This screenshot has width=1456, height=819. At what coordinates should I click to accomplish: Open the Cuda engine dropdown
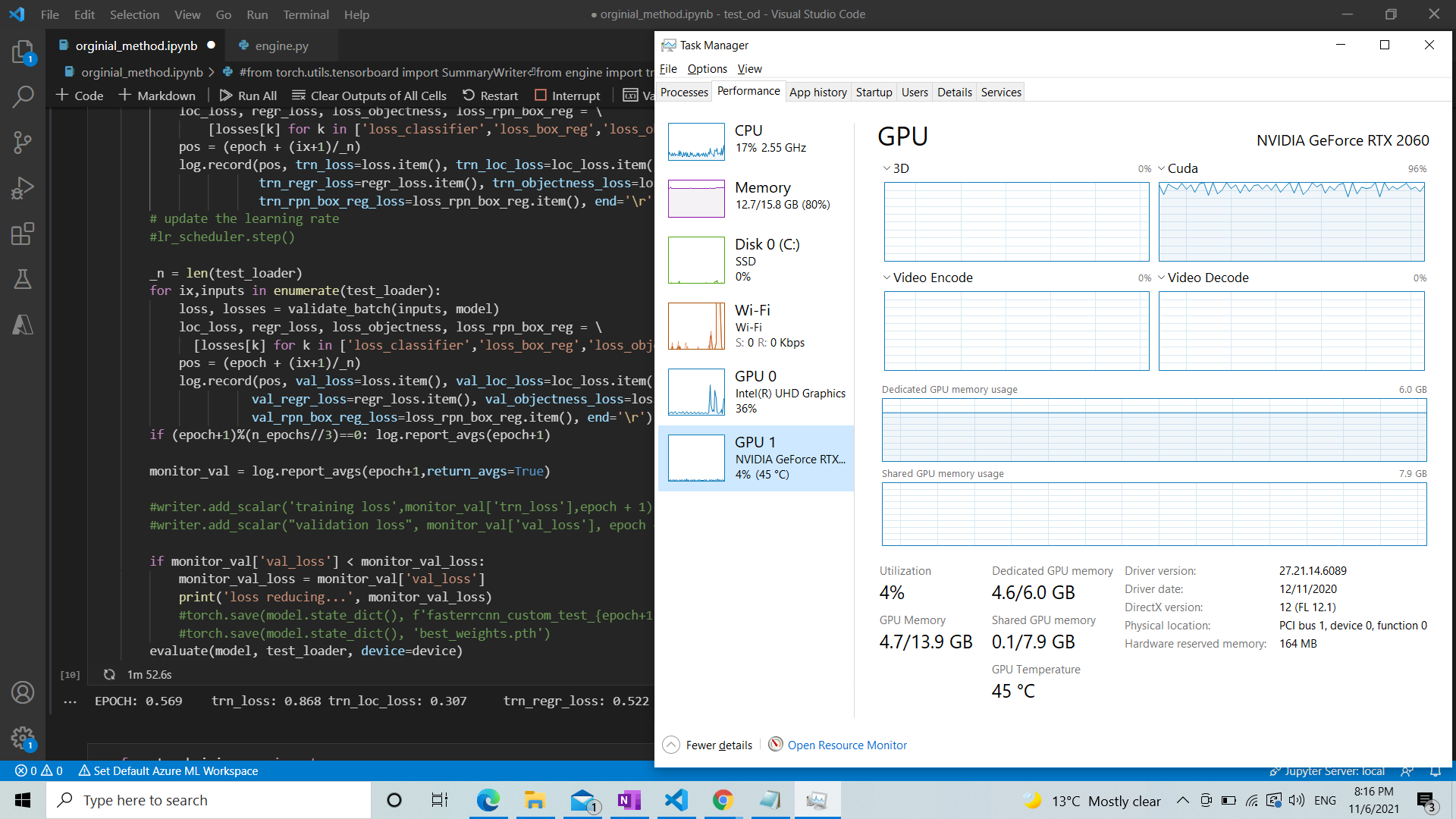pos(1161,168)
